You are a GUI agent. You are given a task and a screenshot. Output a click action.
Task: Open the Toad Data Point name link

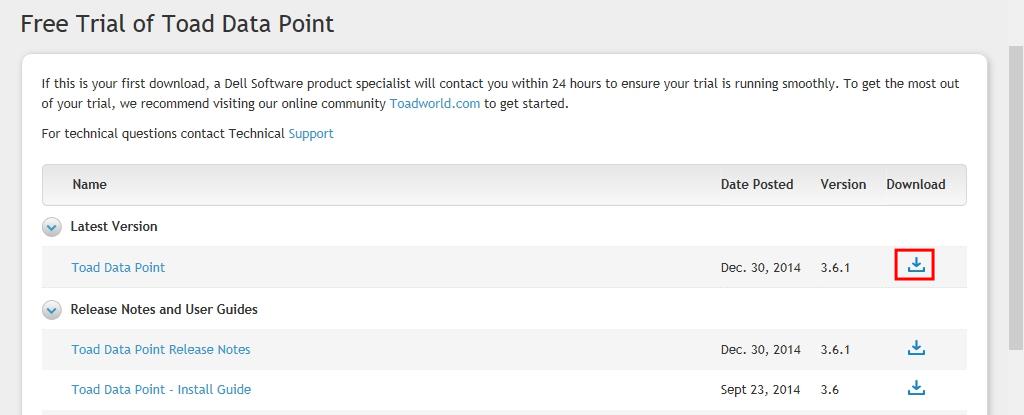click(118, 267)
